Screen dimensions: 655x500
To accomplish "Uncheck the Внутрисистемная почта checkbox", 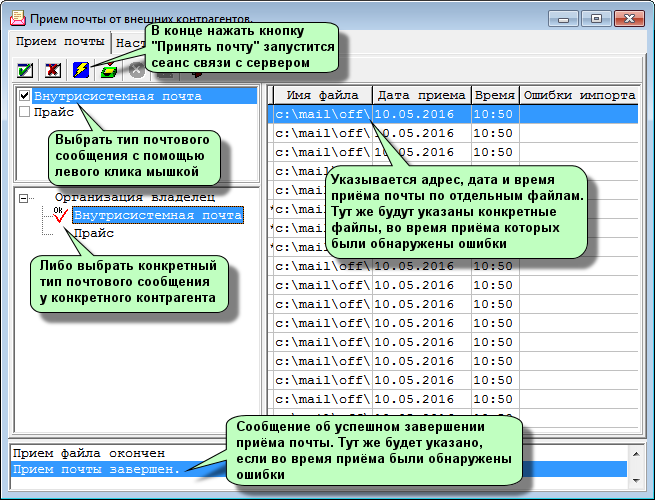I will click(x=25, y=96).
